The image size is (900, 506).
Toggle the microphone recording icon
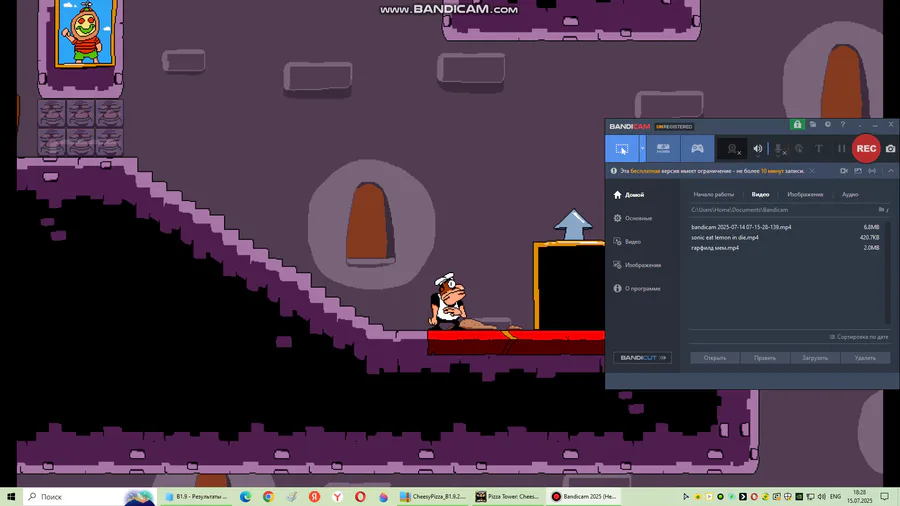click(x=779, y=149)
